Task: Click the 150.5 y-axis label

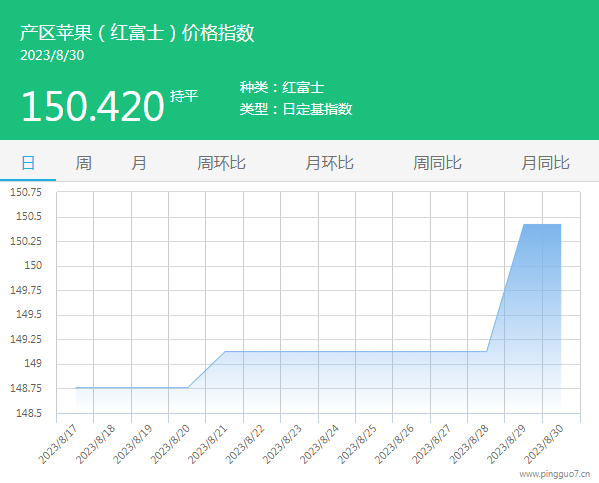Action: point(29,217)
